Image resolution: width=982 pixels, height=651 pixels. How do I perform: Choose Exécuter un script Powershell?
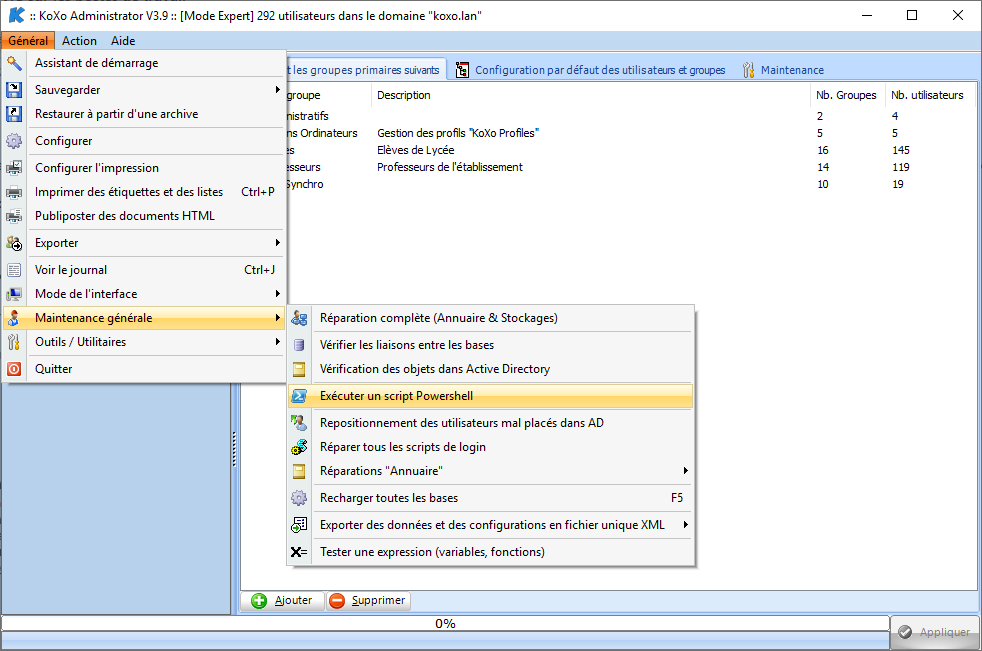coord(491,396)
